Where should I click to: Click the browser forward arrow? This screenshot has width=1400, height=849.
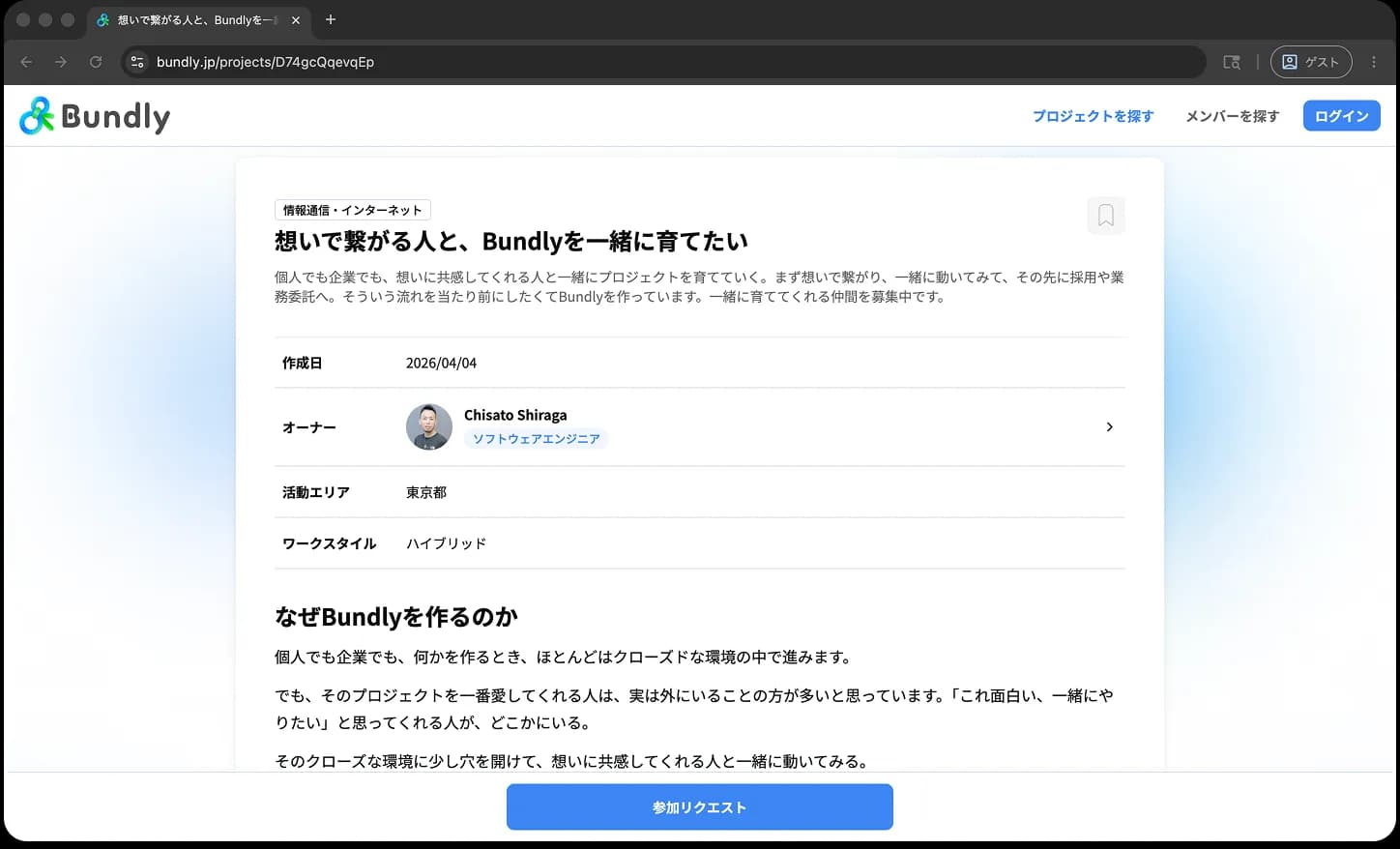pos(61,62)
